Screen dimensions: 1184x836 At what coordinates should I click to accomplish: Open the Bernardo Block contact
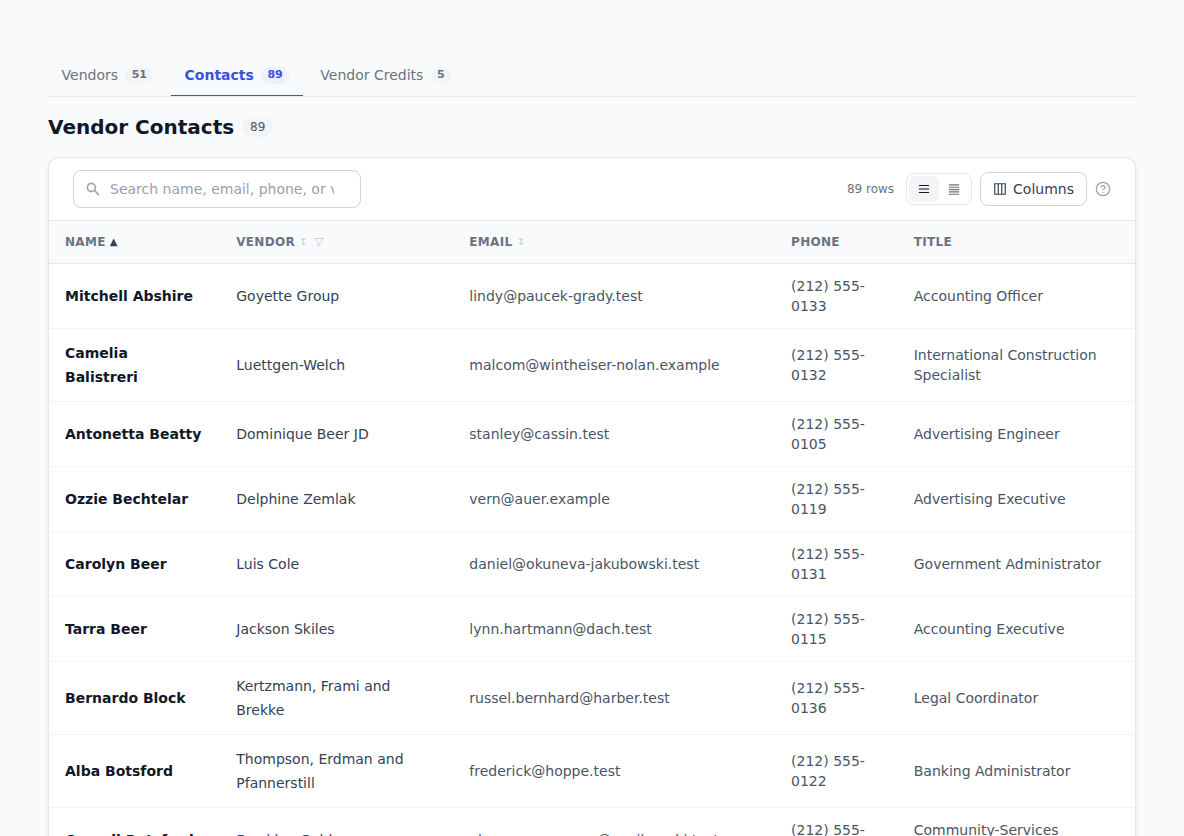125,699
